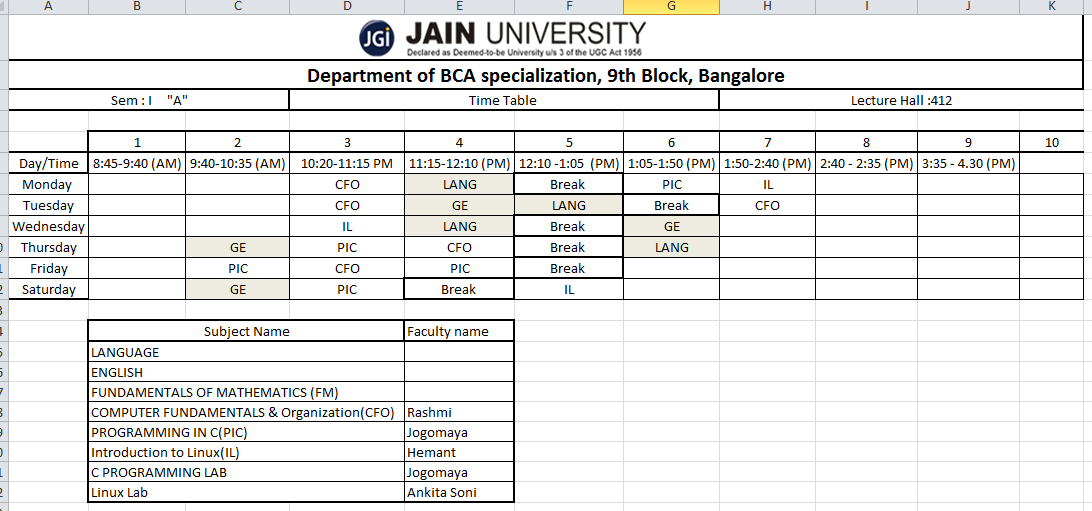Select the COMPUTER FUNDAMENTALS & Organization(CFO) cell
This screenshot has width=1092, height=511.
point(247,412)
